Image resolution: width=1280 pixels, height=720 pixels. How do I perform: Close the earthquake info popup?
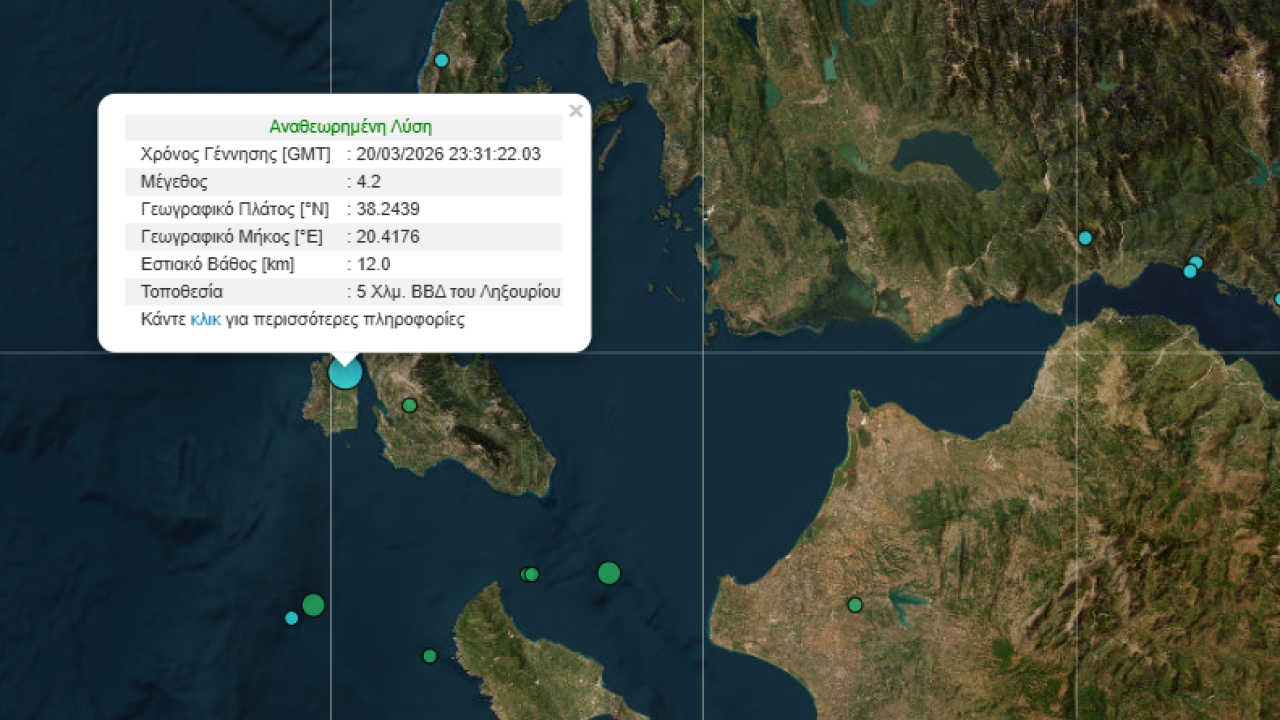click(575, 111)
